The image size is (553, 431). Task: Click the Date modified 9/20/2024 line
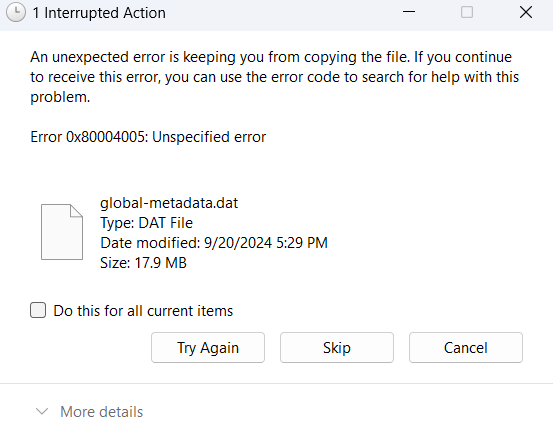214,243
